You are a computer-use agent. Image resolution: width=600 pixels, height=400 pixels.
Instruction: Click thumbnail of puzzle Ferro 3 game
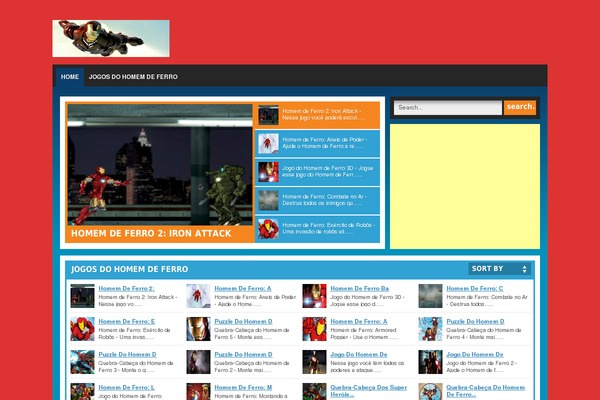click(82, 362)
